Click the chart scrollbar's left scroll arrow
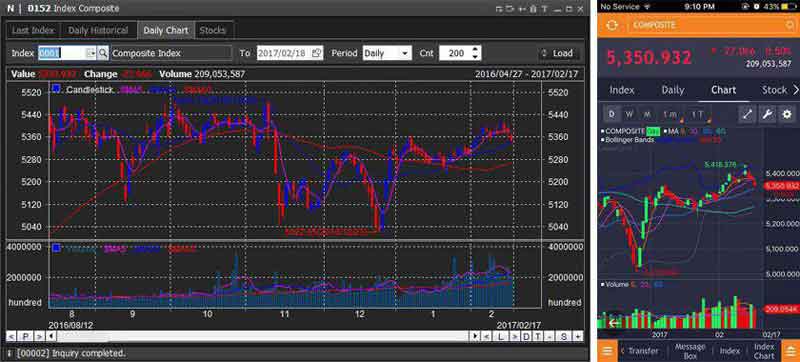This screenshot has height=362, width=800. 51,337
